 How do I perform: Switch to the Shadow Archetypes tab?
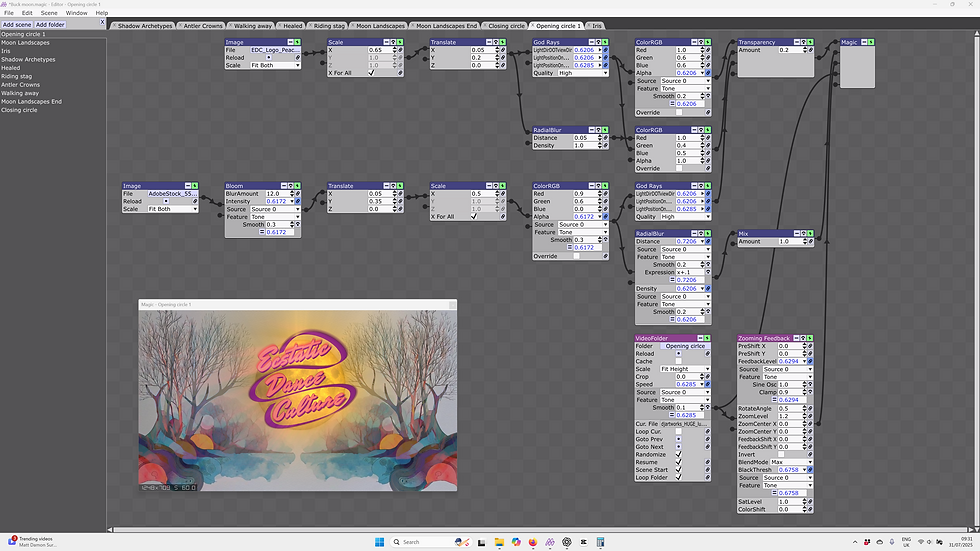click(x=144, y=26)
